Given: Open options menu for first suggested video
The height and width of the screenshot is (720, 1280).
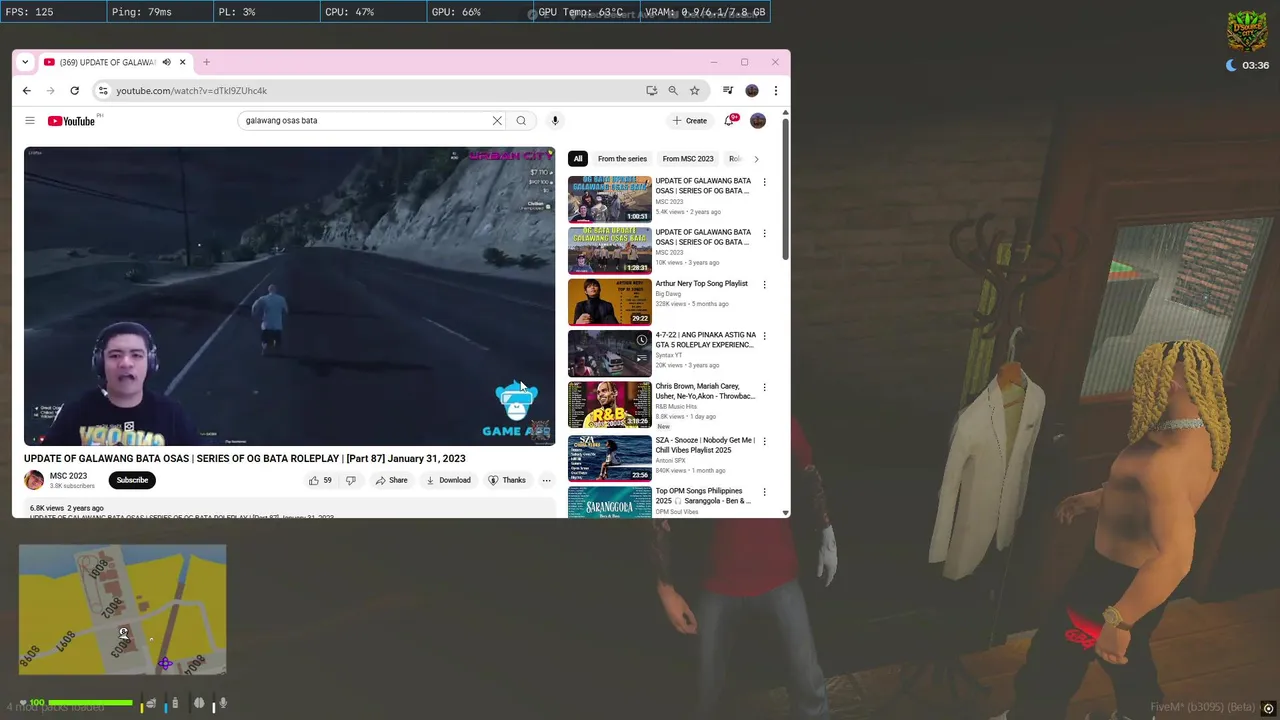Looking at the screenshot, I should click(765, 182).
